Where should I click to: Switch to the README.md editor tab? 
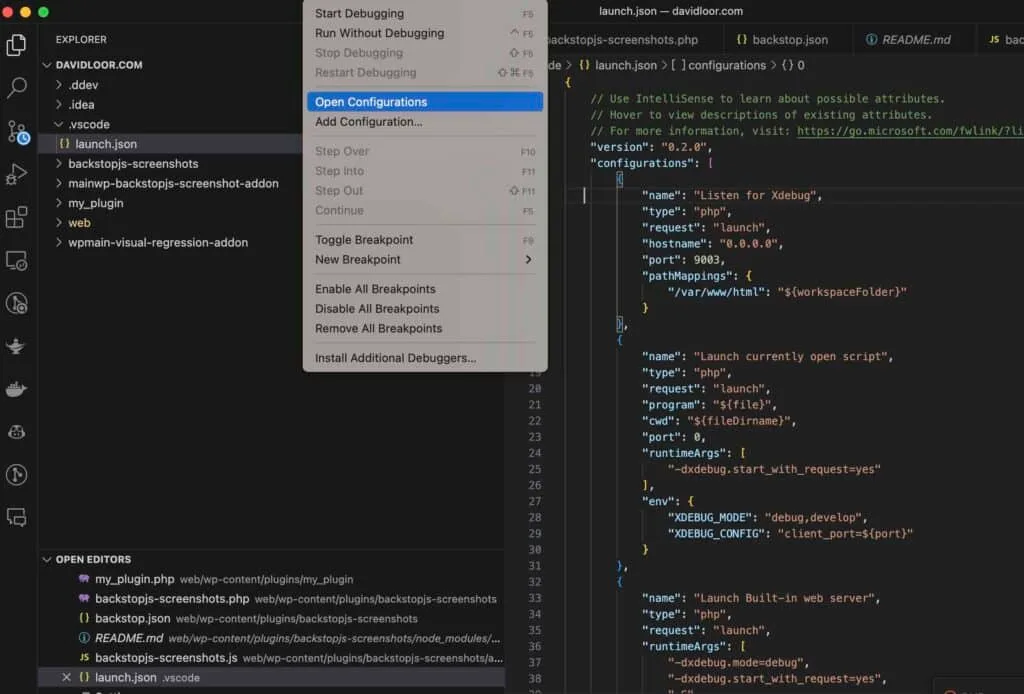tap(913, 40)
